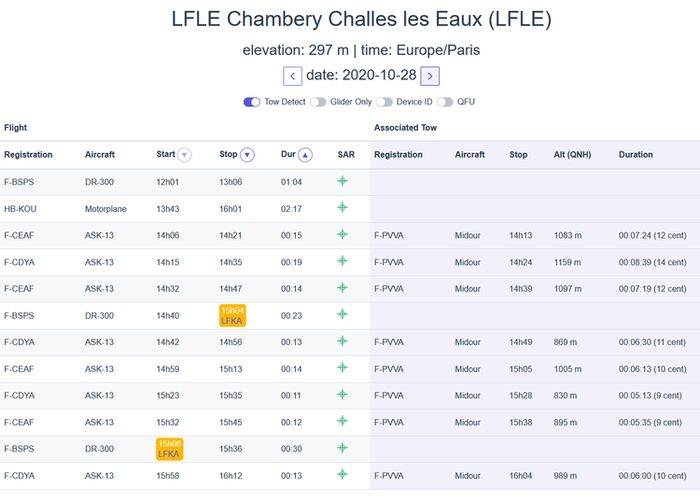Disable the Tow Detect toggle
700x501 pixels.
(252, 102)
